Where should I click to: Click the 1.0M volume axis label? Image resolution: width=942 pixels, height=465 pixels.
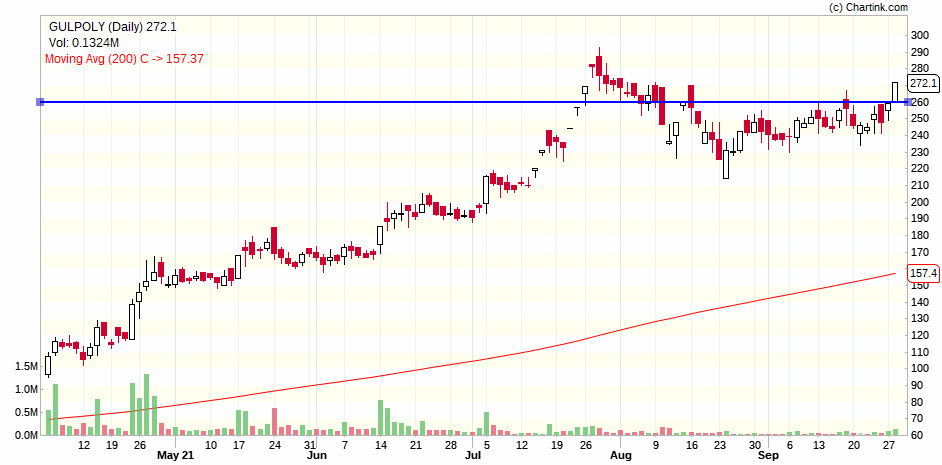(27, 389)
